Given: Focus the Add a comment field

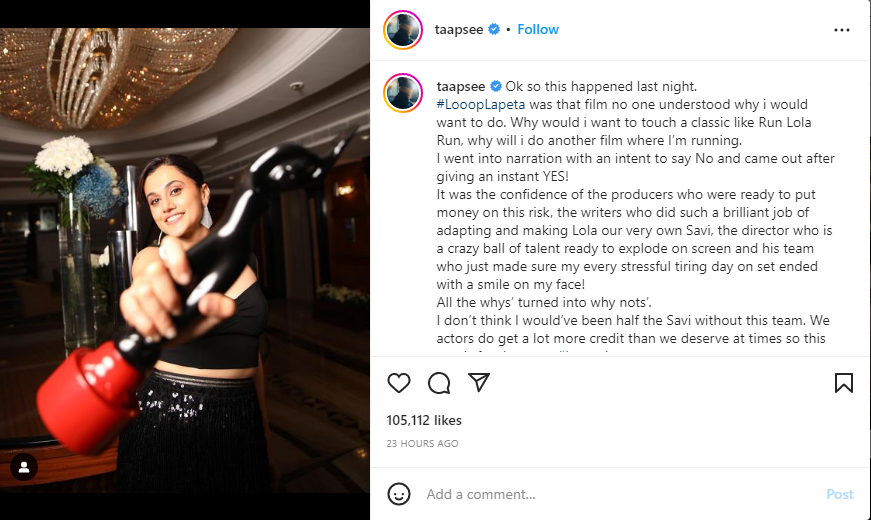Looking at the screenshot, I should (x=600, y=494).
